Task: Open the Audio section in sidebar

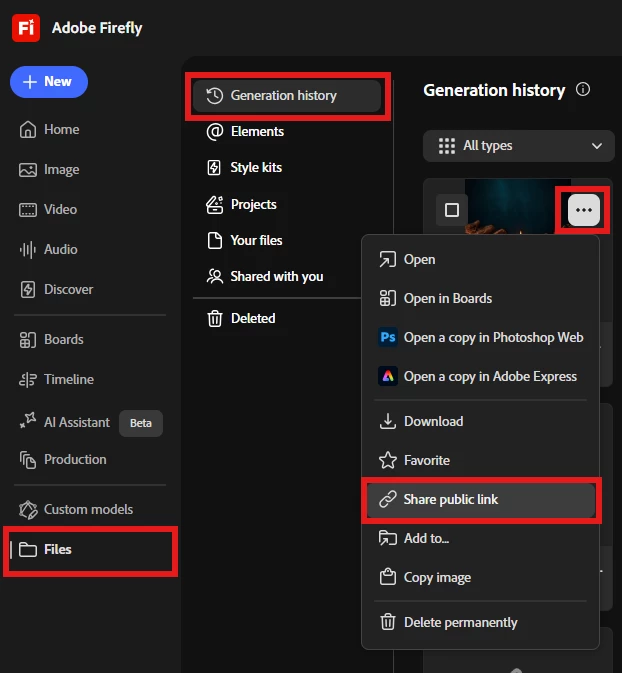Action: tap(48, 249)
